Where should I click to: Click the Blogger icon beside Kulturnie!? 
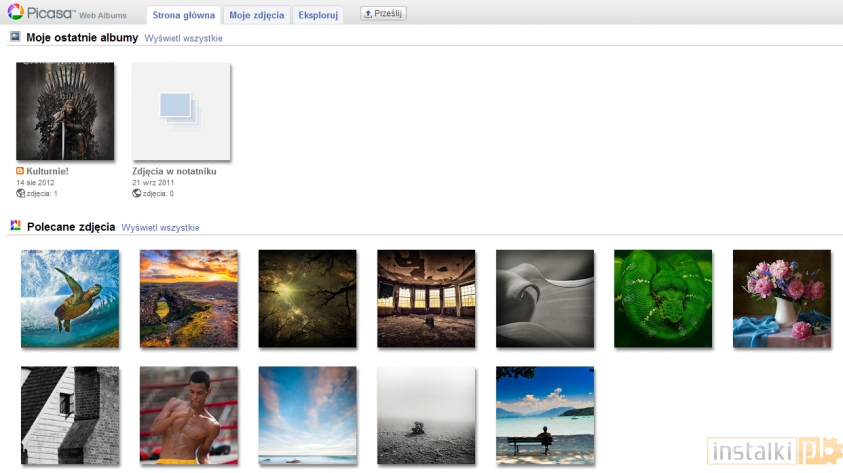click(20, 171)
